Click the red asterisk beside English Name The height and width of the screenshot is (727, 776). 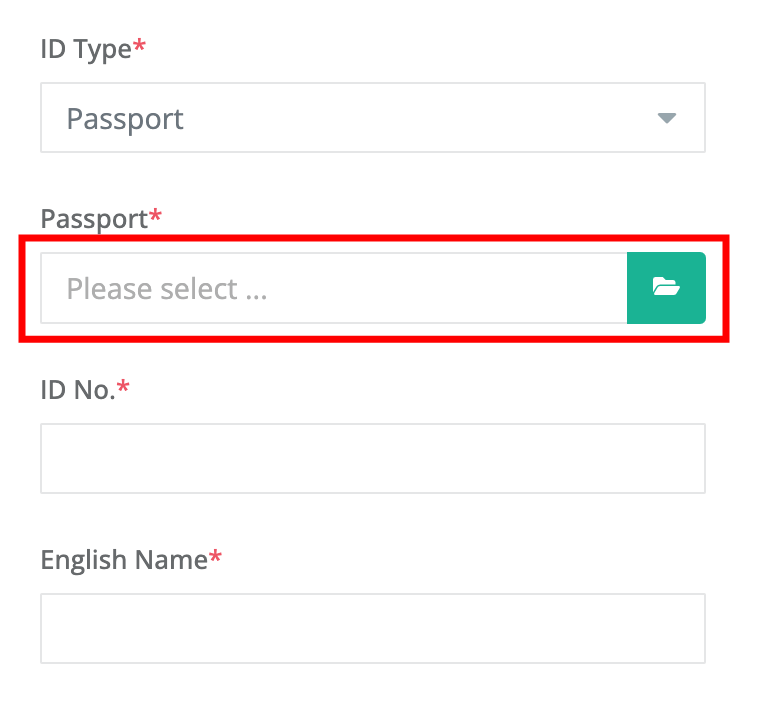click(215, 556)
